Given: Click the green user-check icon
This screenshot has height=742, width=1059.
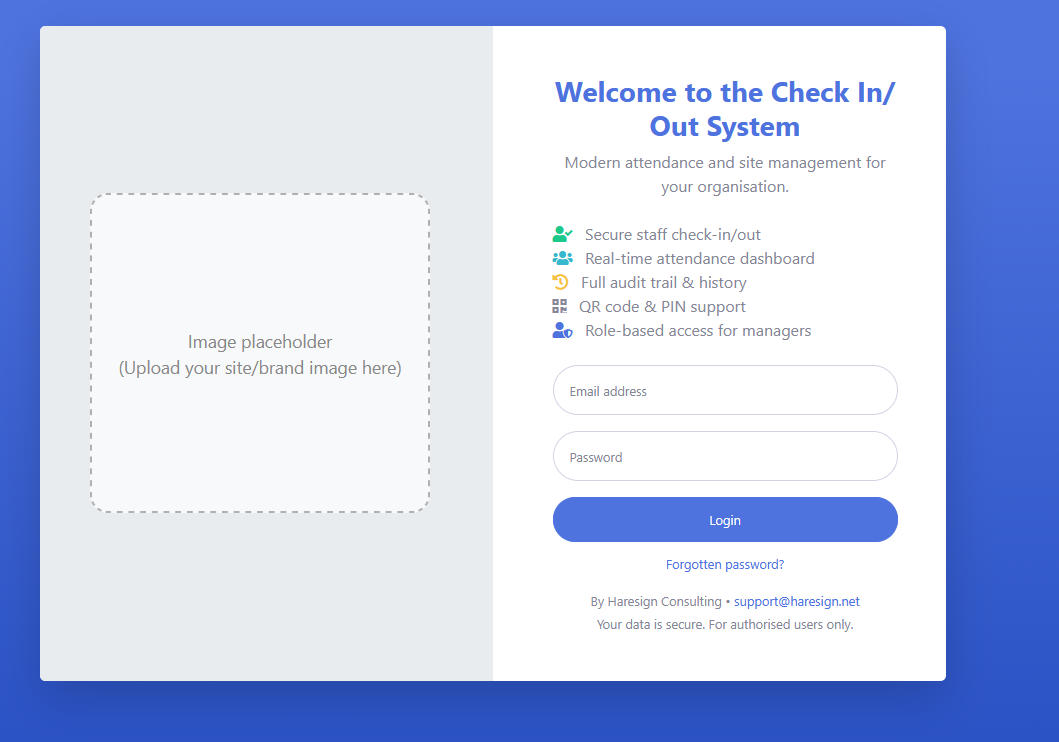Looking at the screenshot, I should [x=562, y=235].
